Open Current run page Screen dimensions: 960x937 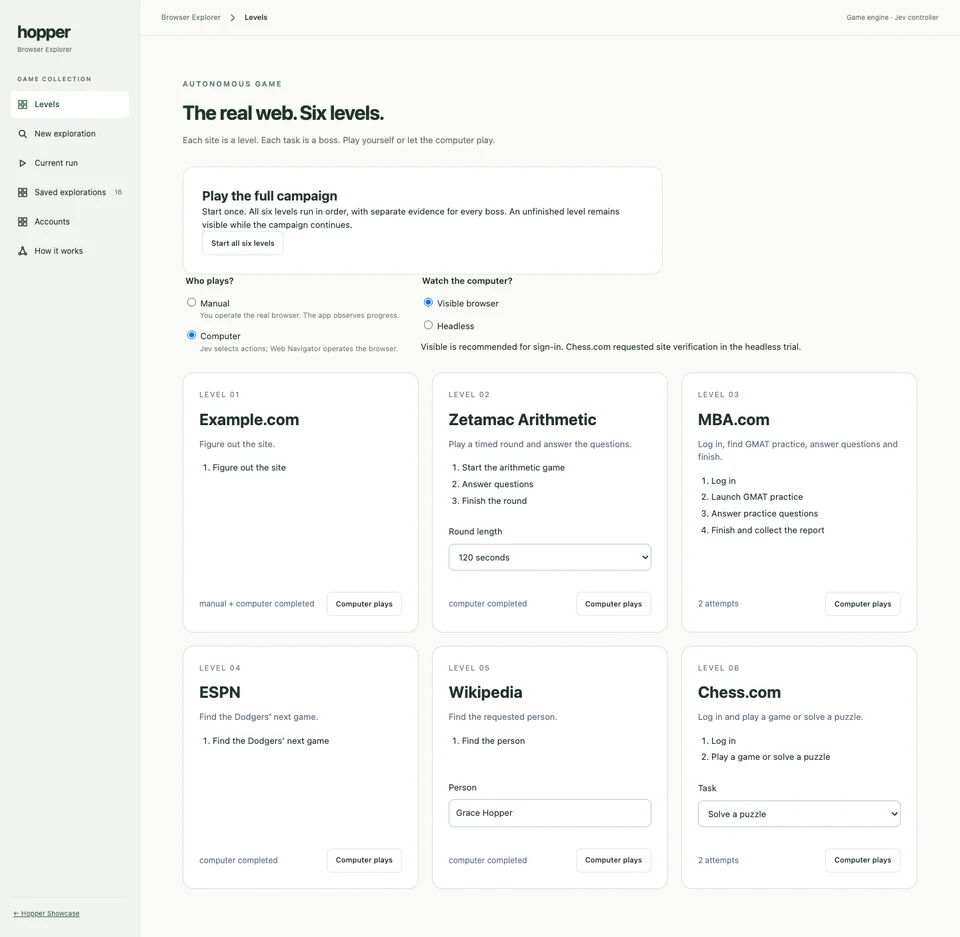[x=70, y=164]
